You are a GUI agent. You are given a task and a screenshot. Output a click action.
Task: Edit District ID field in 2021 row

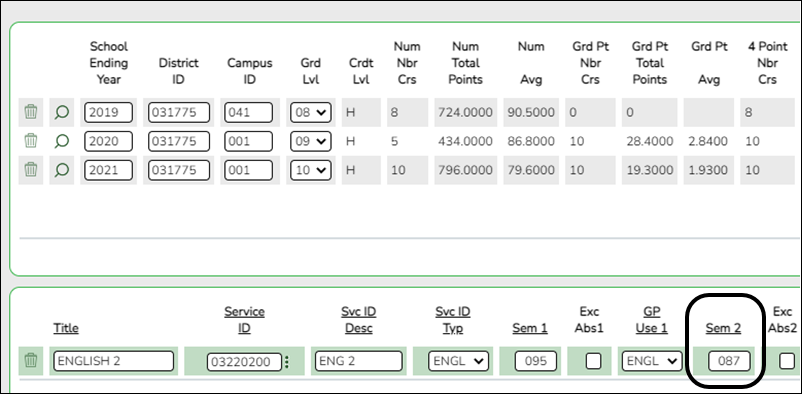pos(179,169)
